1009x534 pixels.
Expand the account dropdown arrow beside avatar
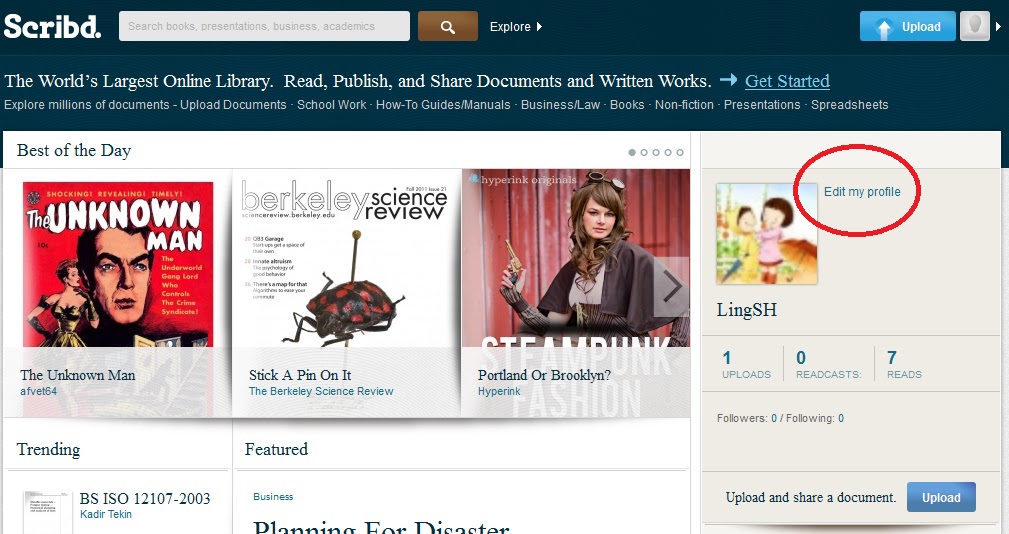click(x=998, y=26)
